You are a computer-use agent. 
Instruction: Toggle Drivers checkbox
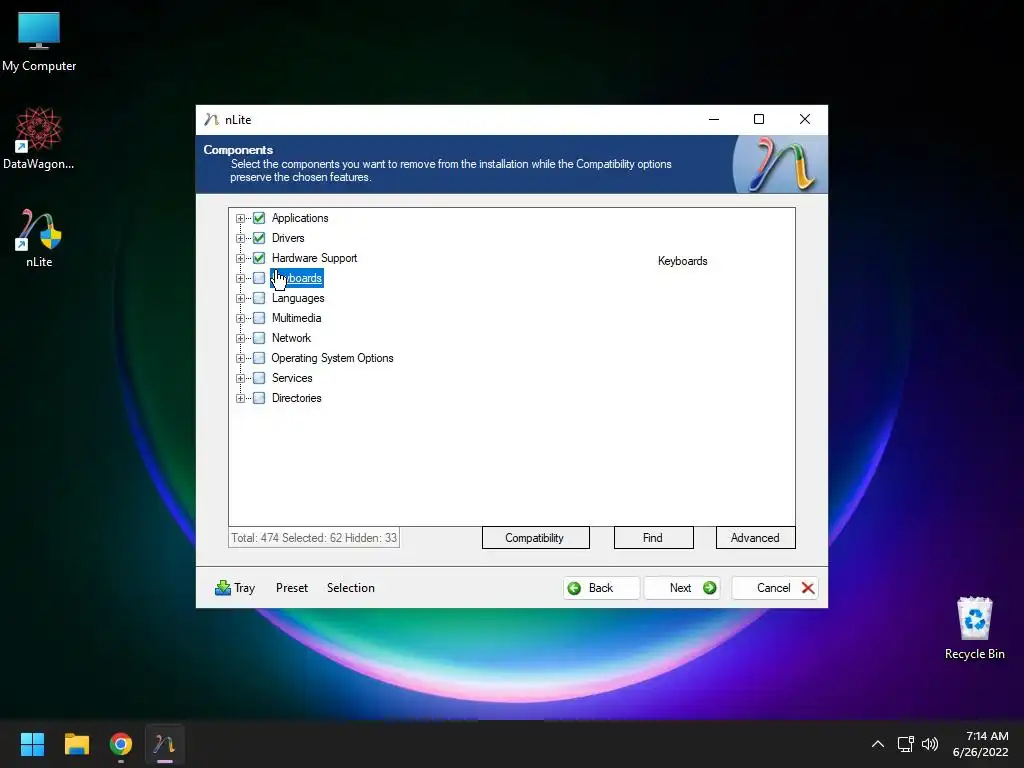(x=259, y=238)
